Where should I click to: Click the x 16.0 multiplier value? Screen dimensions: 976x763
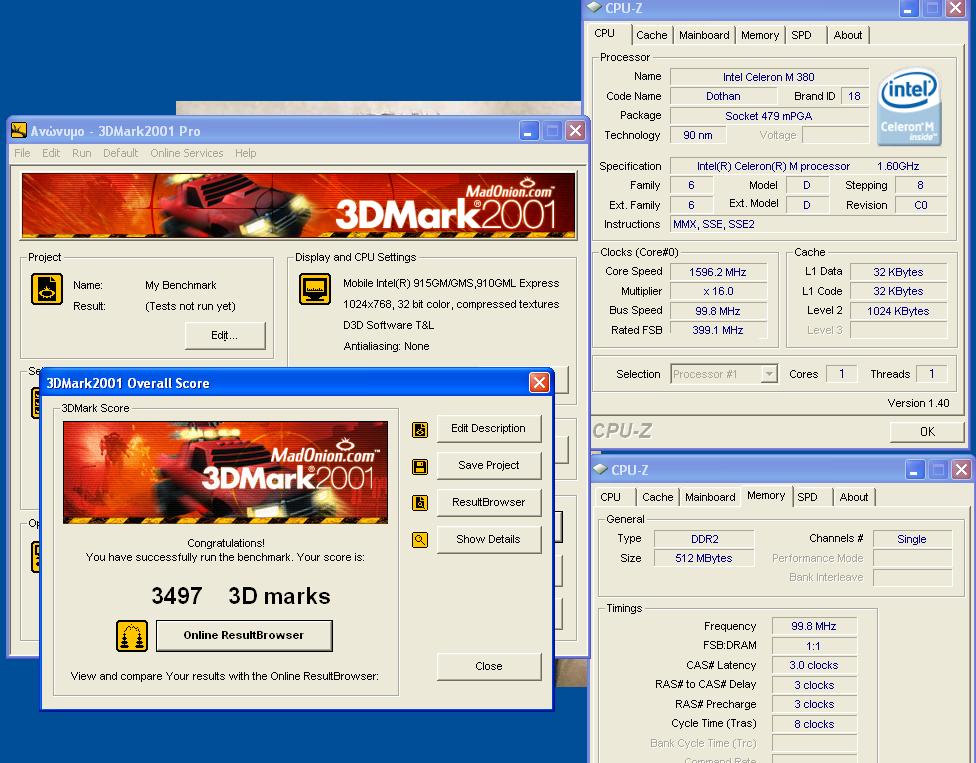coord(718,291)
